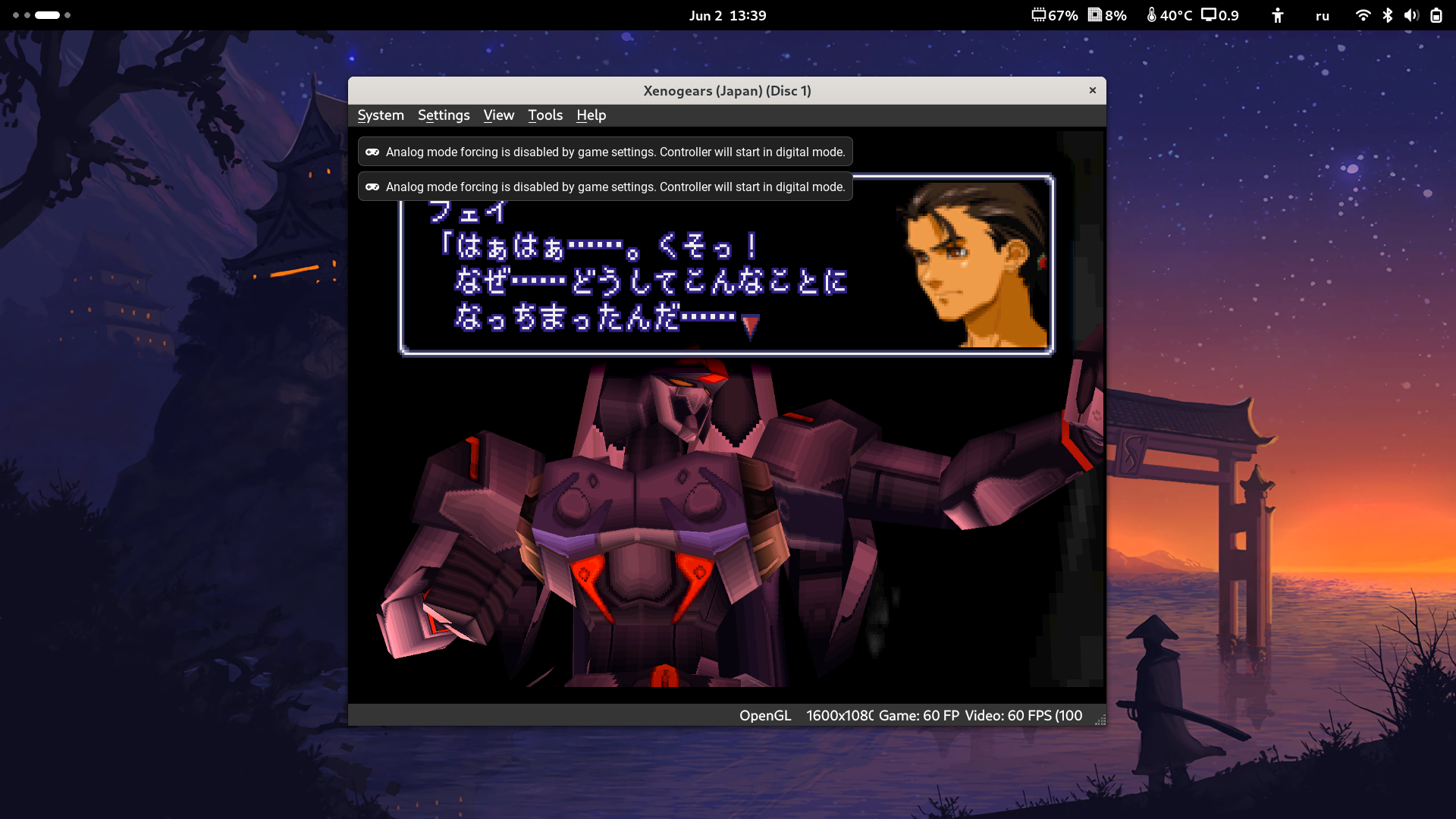
Task: Click the second analog mode notification text
Action: tap(615, 187)
